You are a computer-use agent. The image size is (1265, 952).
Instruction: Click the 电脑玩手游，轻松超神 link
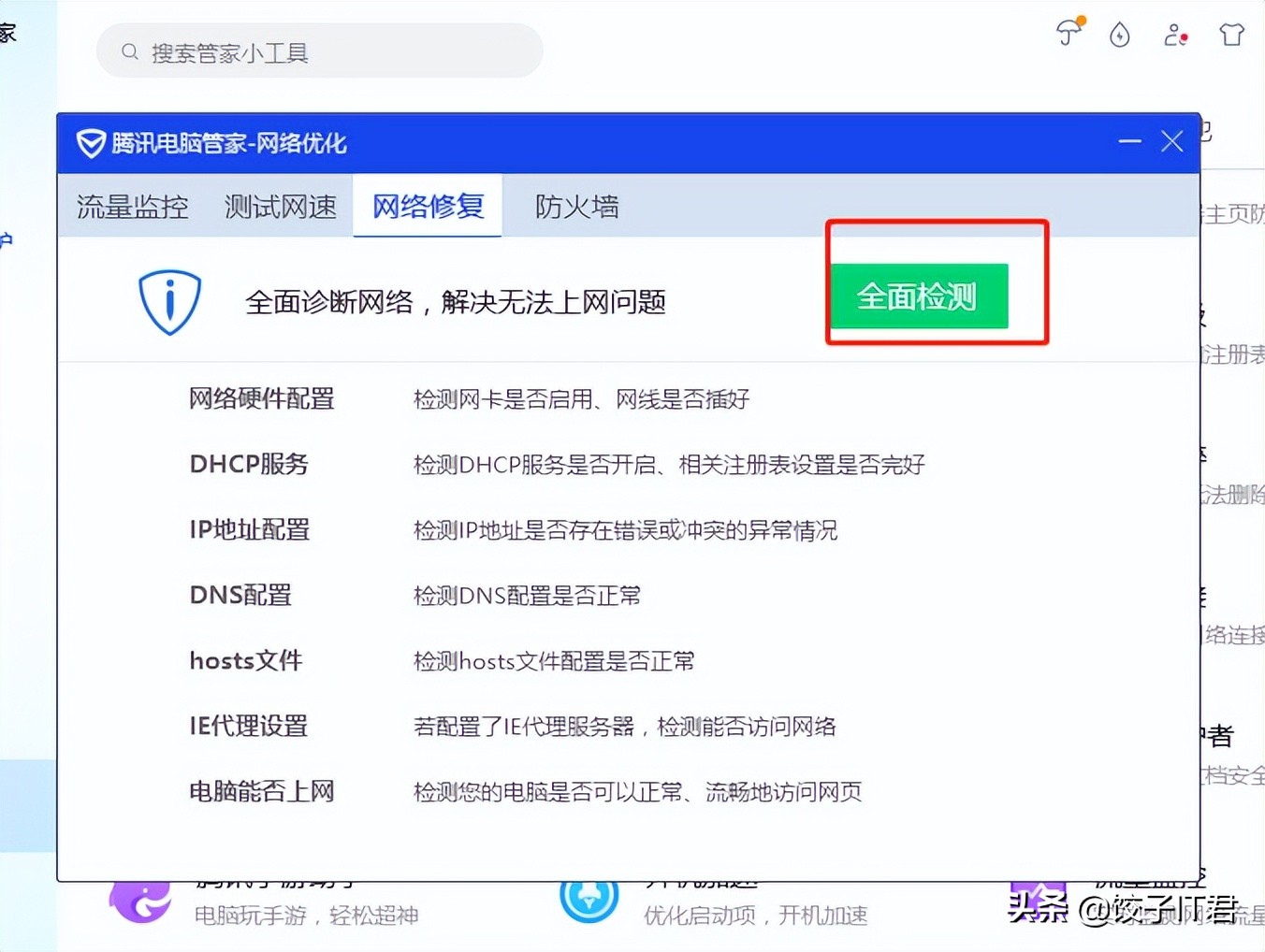point(309,916)
